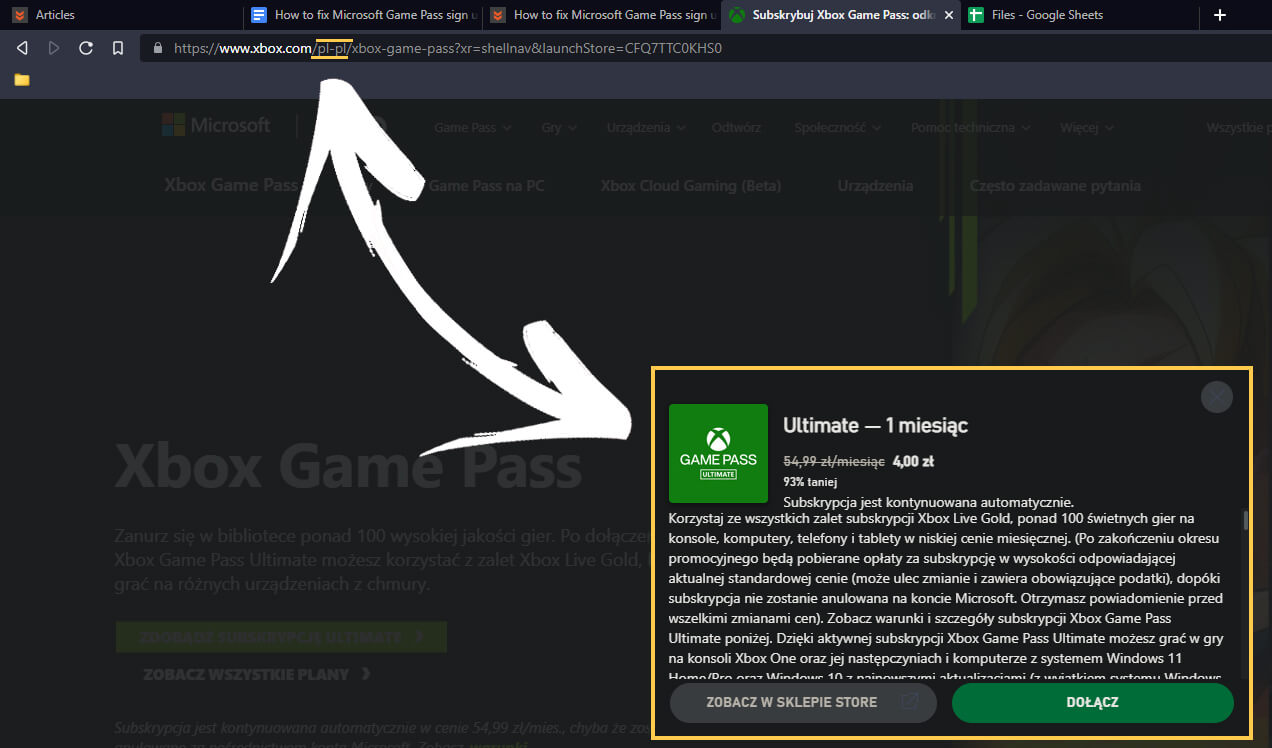Open the bookmarks bar folder icon
The image size is (1272, 748).
click(22, 80)
